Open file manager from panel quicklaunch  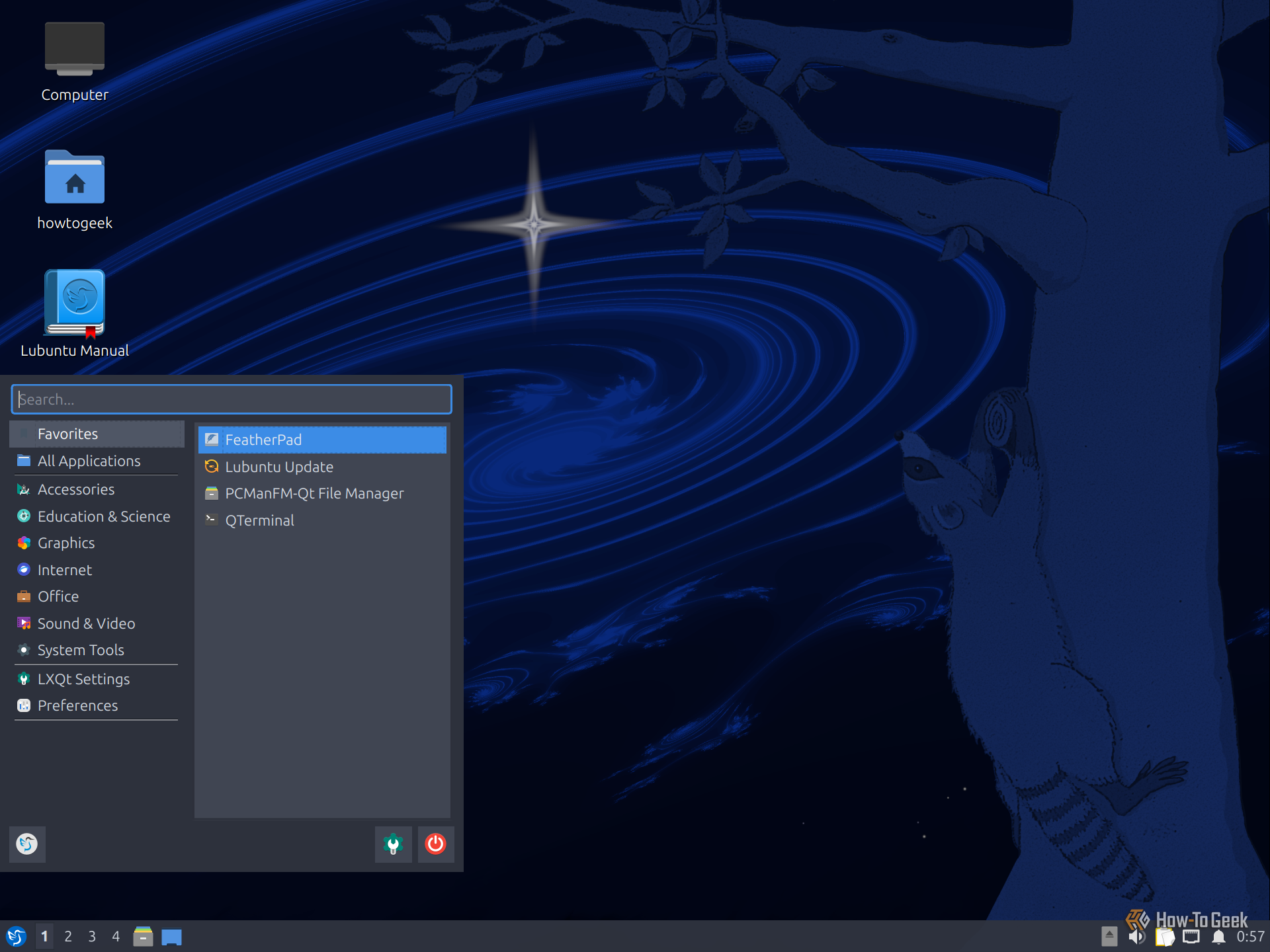click(x=143, y=936)
